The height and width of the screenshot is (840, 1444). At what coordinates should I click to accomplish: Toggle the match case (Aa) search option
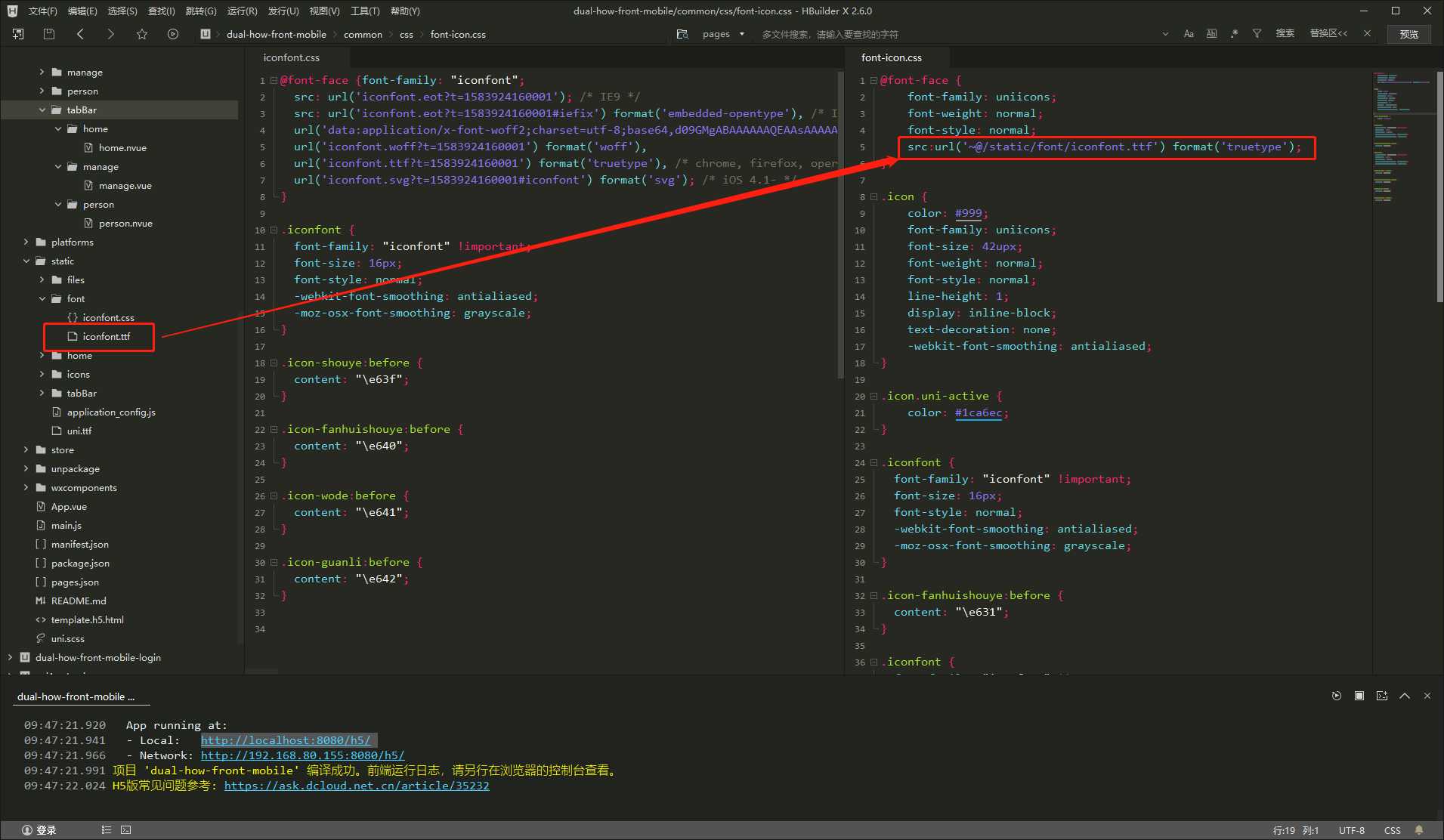pyautogui.click(x=1189, y=34)
